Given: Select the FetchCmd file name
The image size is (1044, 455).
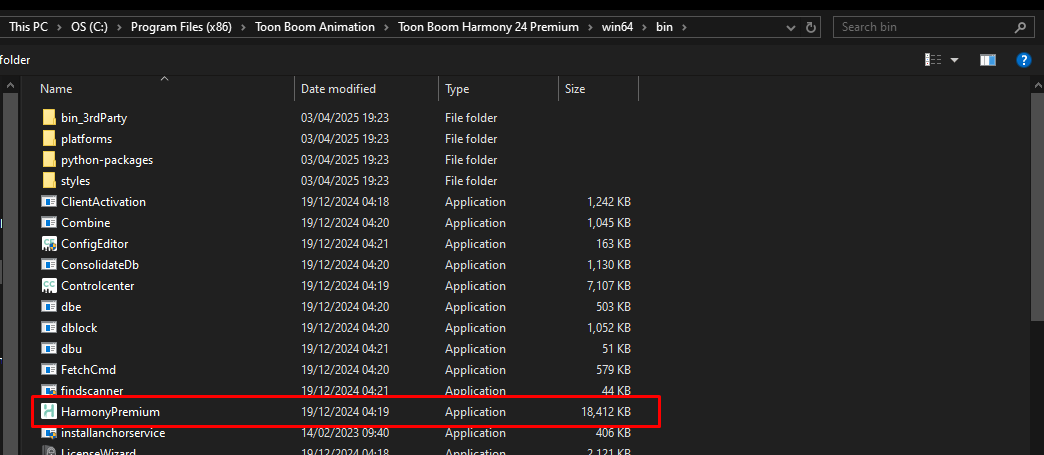Looking at the screenshot, I should [x=89, y=370].
